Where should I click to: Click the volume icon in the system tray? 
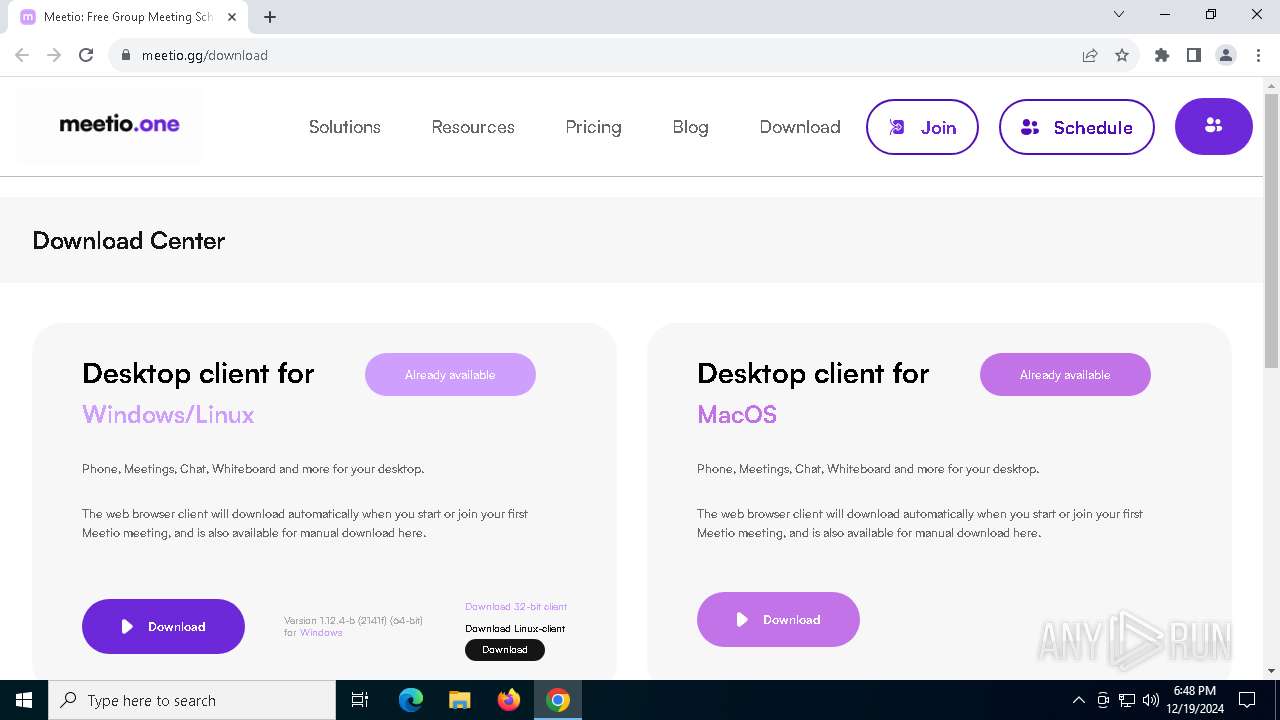(x=1151, y=700)
